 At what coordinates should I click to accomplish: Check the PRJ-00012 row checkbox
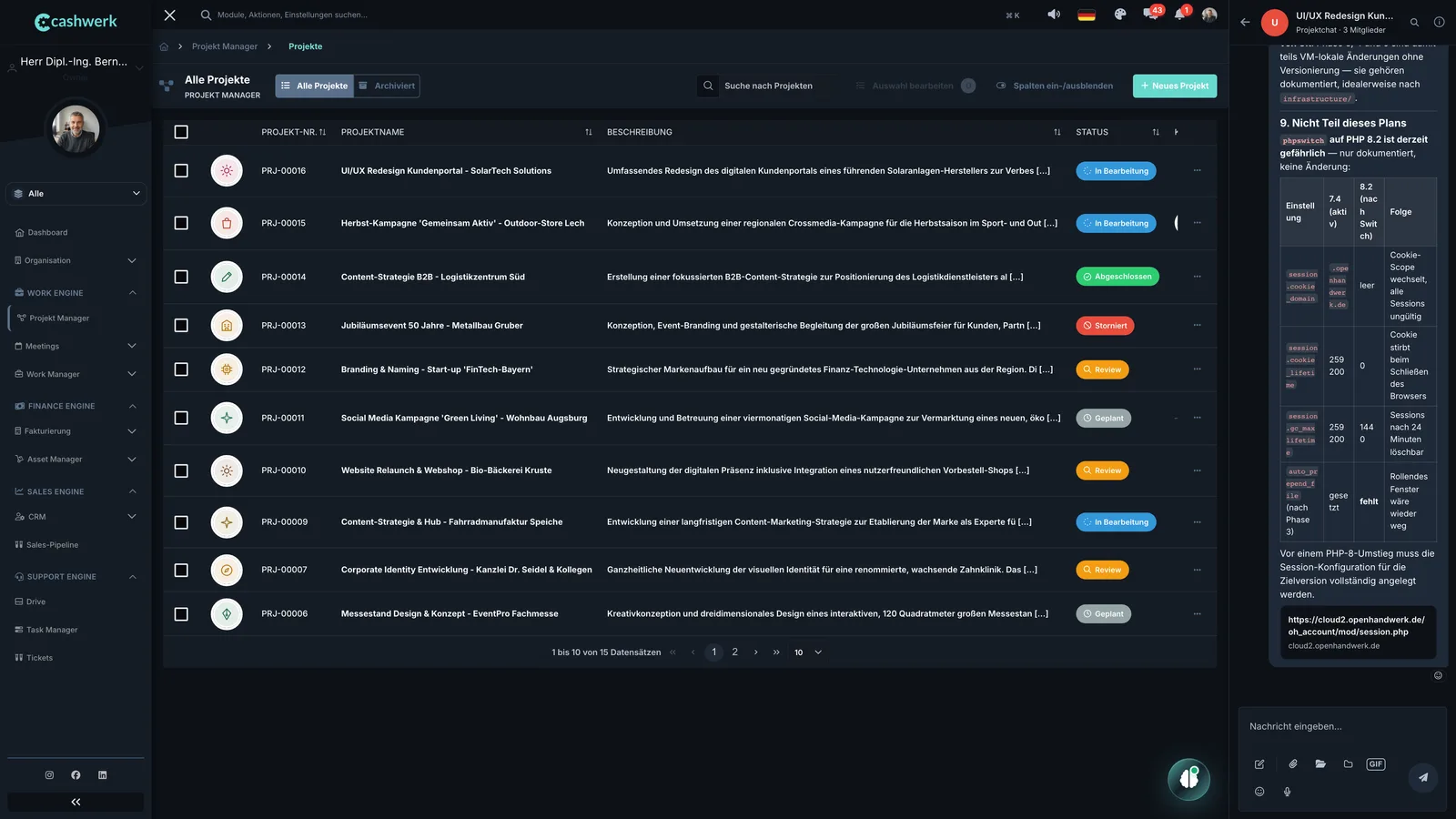(x=181, y=369)
